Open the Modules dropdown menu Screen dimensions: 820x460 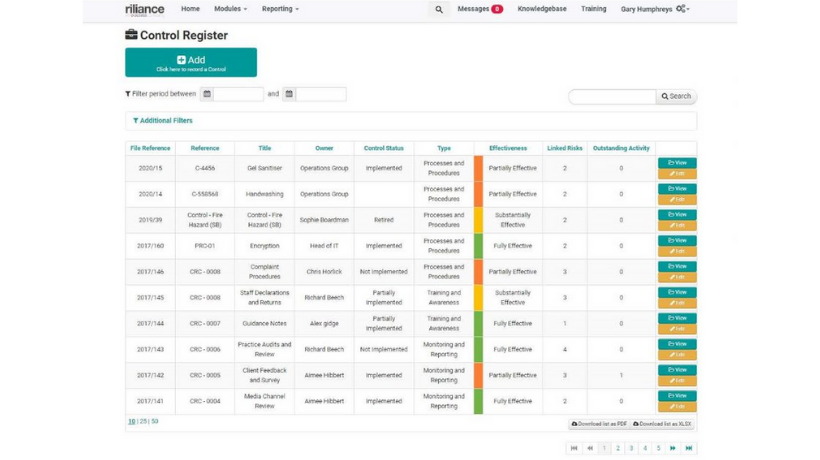click(x=231, y=9)
